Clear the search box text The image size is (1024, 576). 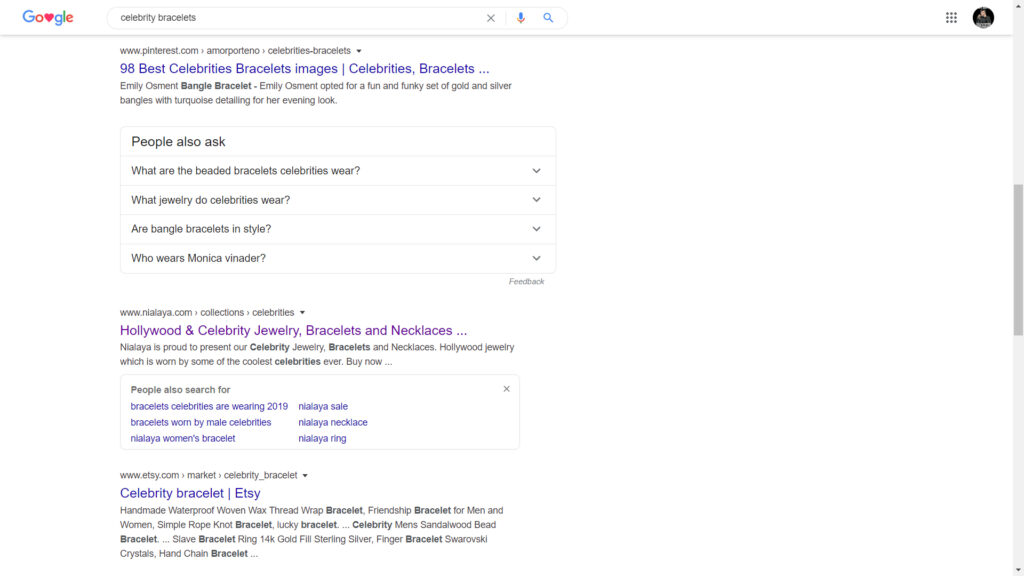[x=490, y=18]
